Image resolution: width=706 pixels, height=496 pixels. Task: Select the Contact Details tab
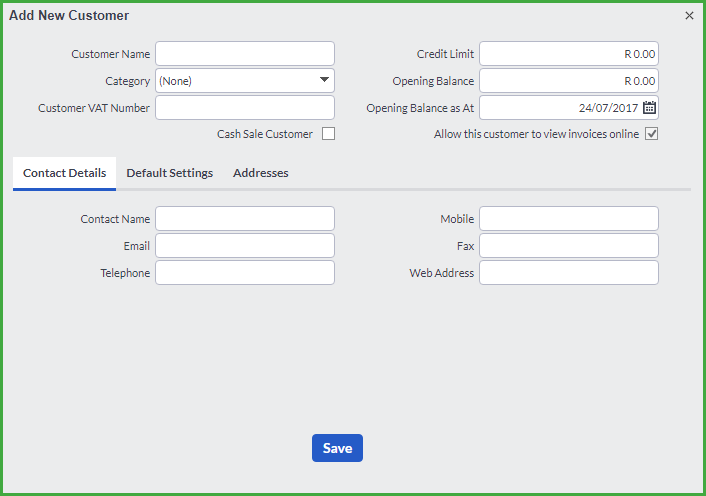coord(64,173)
